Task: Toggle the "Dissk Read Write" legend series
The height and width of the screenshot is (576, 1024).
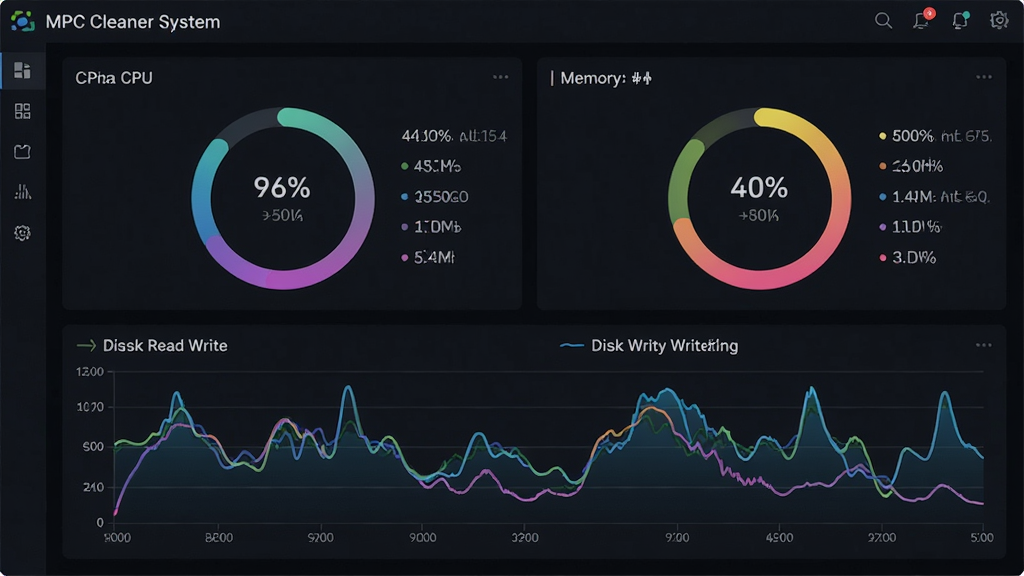Action: (x=152, y=345)
